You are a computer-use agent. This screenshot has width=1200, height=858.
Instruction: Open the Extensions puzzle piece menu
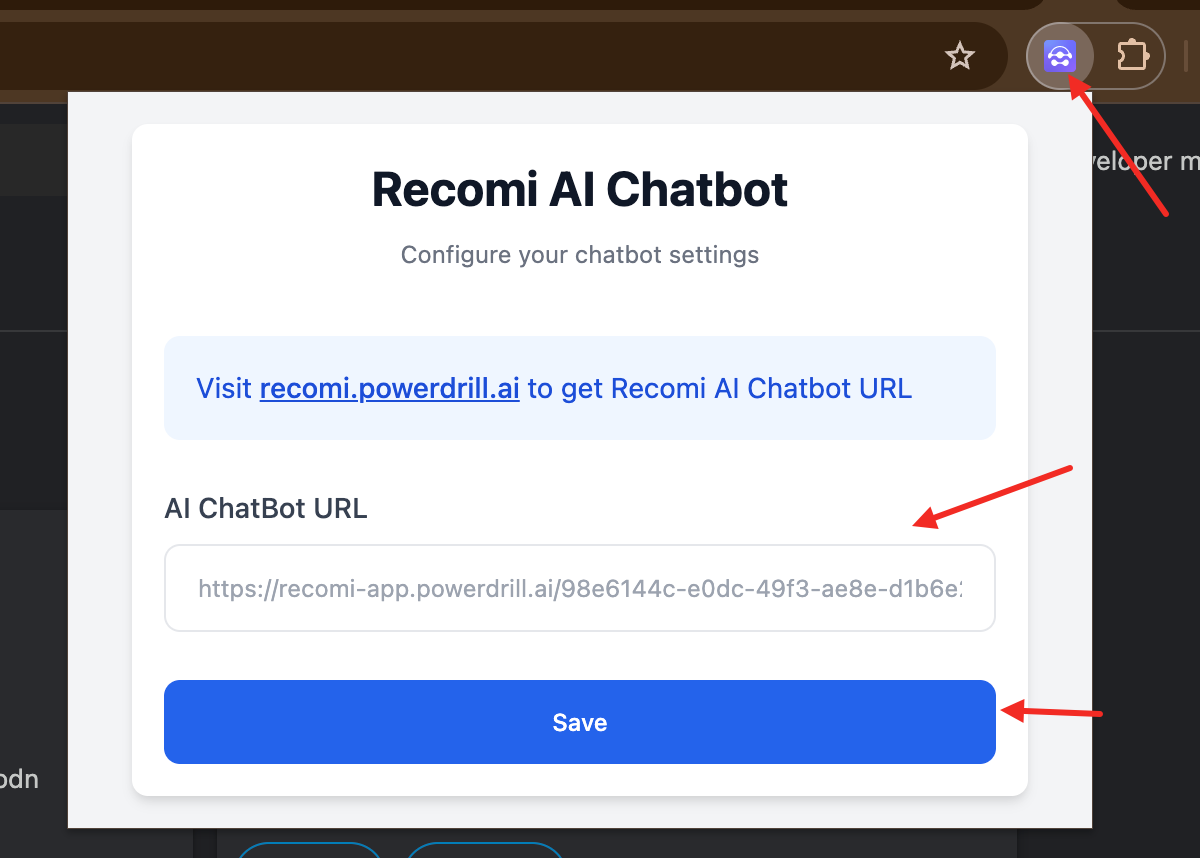(1132, 56)
